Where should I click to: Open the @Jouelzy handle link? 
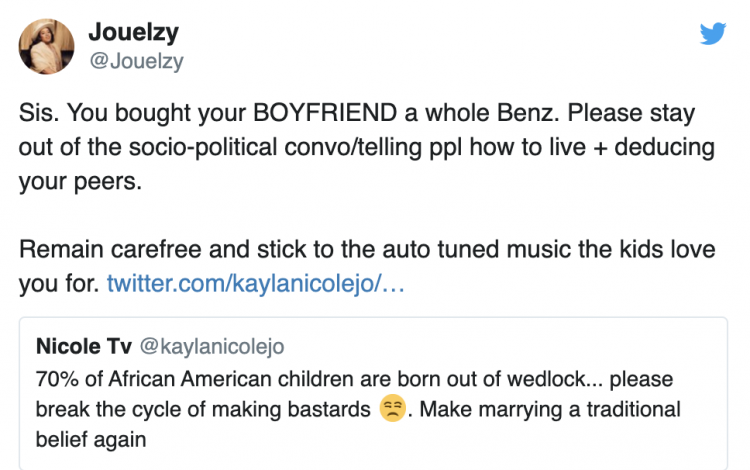(x=136, y=61)
